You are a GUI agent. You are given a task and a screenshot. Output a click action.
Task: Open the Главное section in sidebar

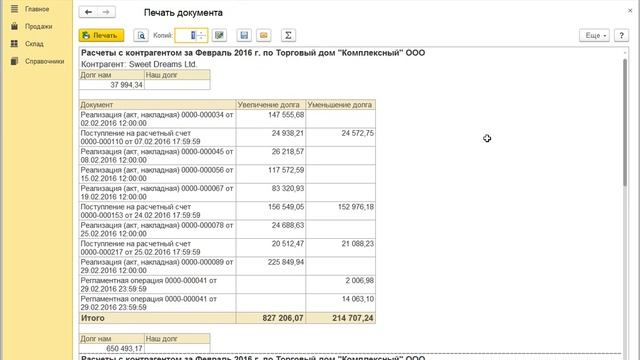(37, 9)
